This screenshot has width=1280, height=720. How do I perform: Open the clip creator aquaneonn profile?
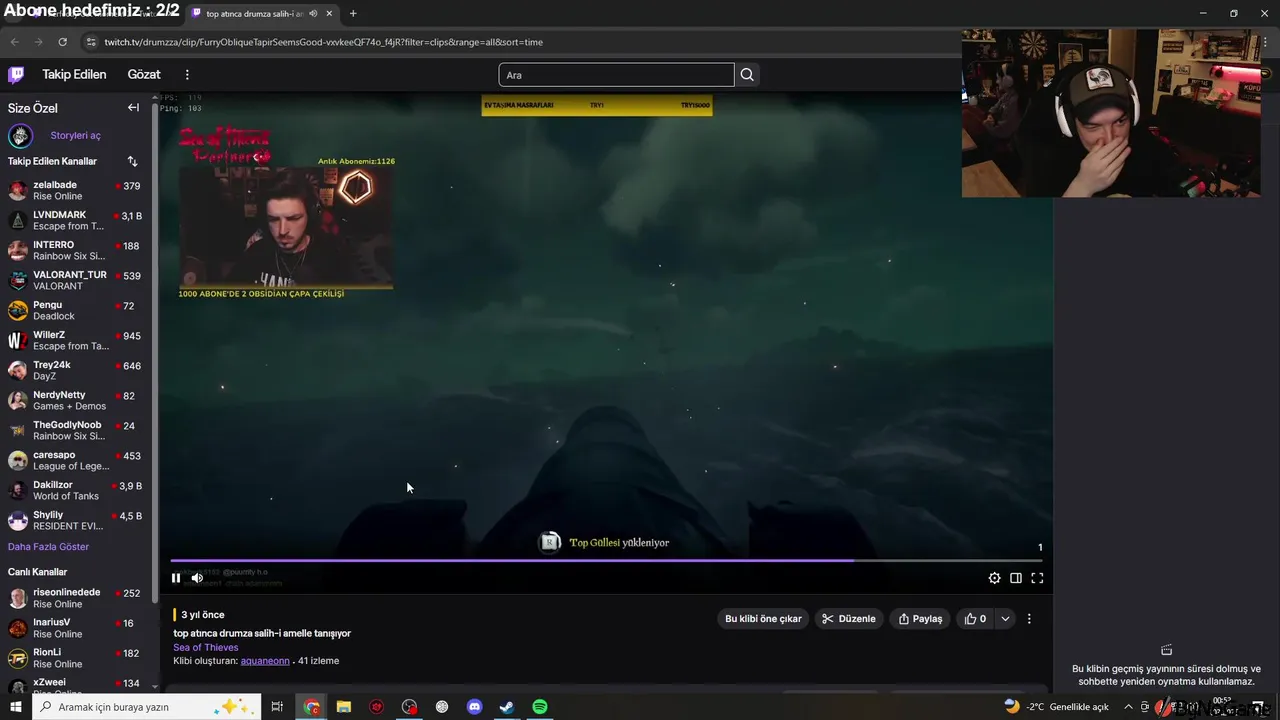tap(265, 661)
